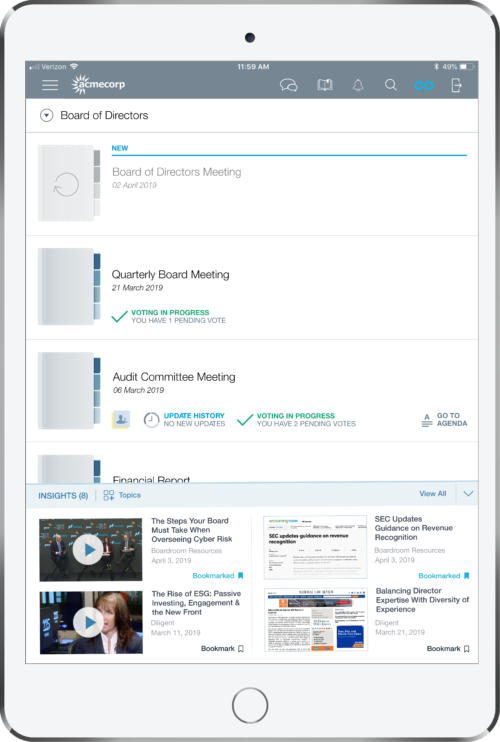Tap Audit Committee voting checkmark icon

coord(245,420)
